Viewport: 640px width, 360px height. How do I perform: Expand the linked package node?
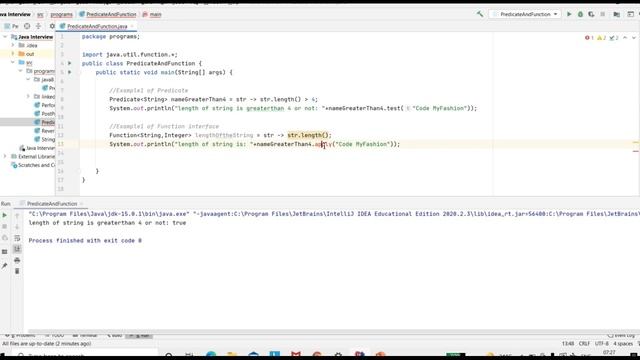pos(28,97)
